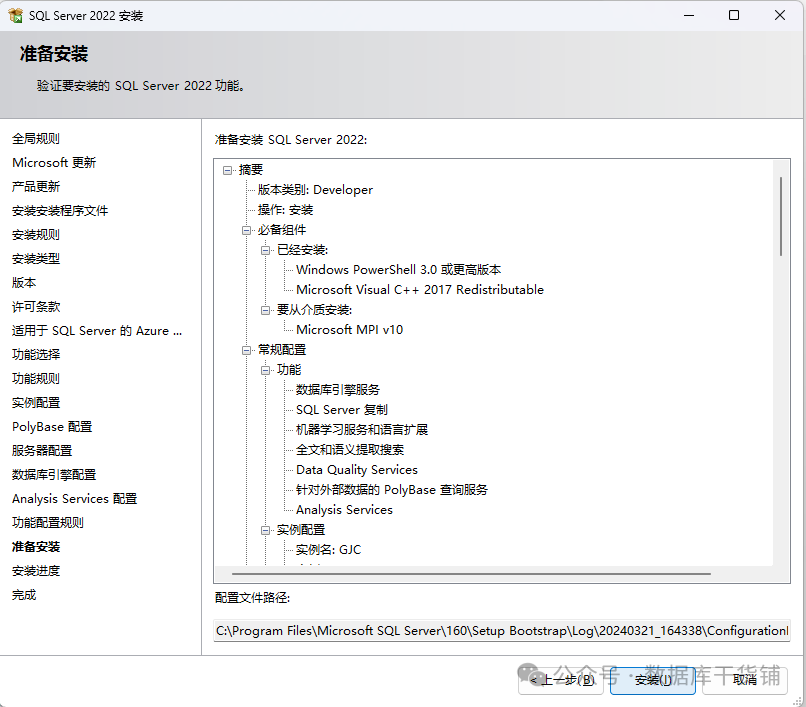Collapse the 实例配置 tree node
The width and height of the screenshot is (806, 707).
(265, 530)
